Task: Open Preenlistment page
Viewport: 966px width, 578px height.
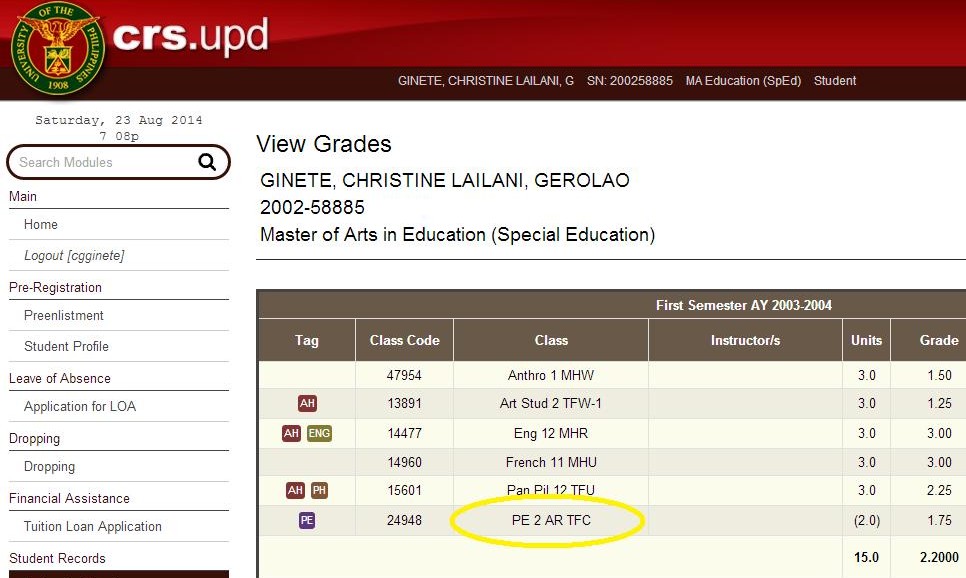Action: click(64, 316)
